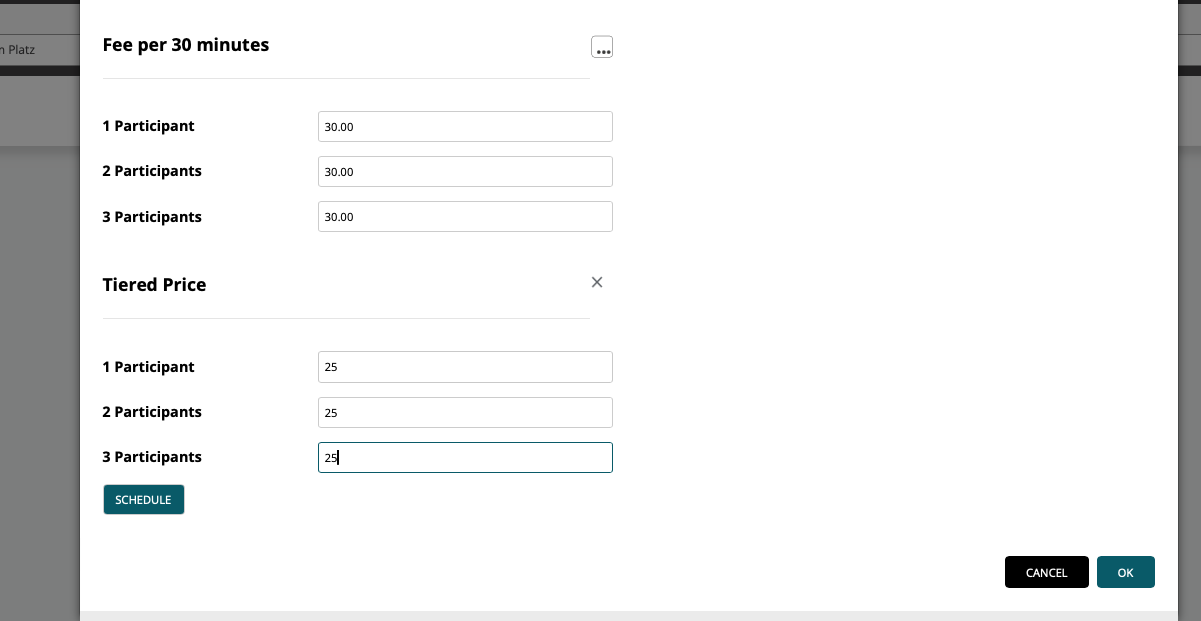This screenshot has width=1201, height=621.
Task: Click the 3 Participants tiered price field
Action: 465,457
